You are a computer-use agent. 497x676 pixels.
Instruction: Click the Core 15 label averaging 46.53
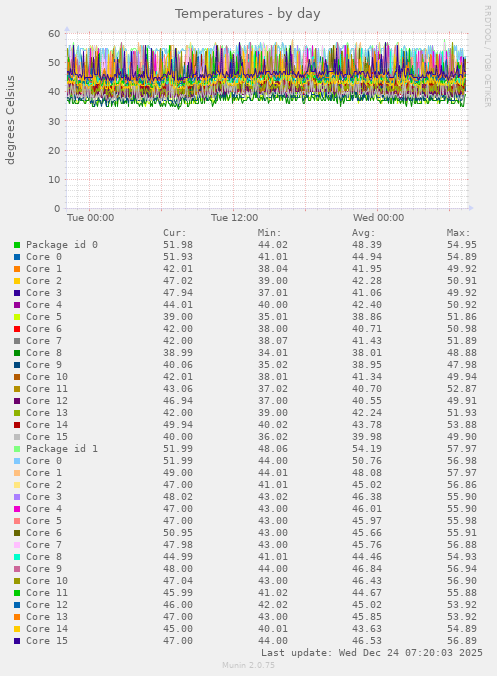pyautogui.click(x=47, y=641)
